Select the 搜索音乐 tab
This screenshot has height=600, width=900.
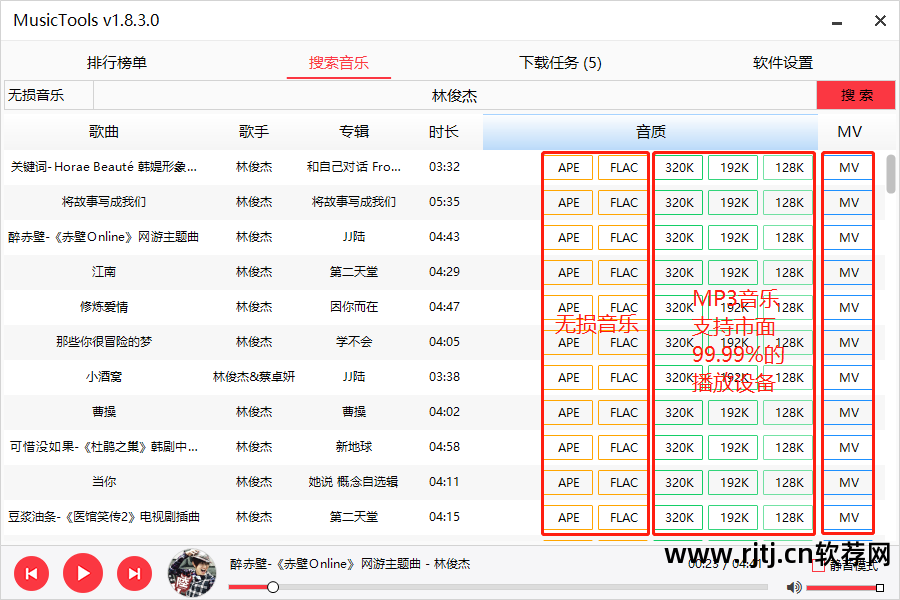point(338,61)
